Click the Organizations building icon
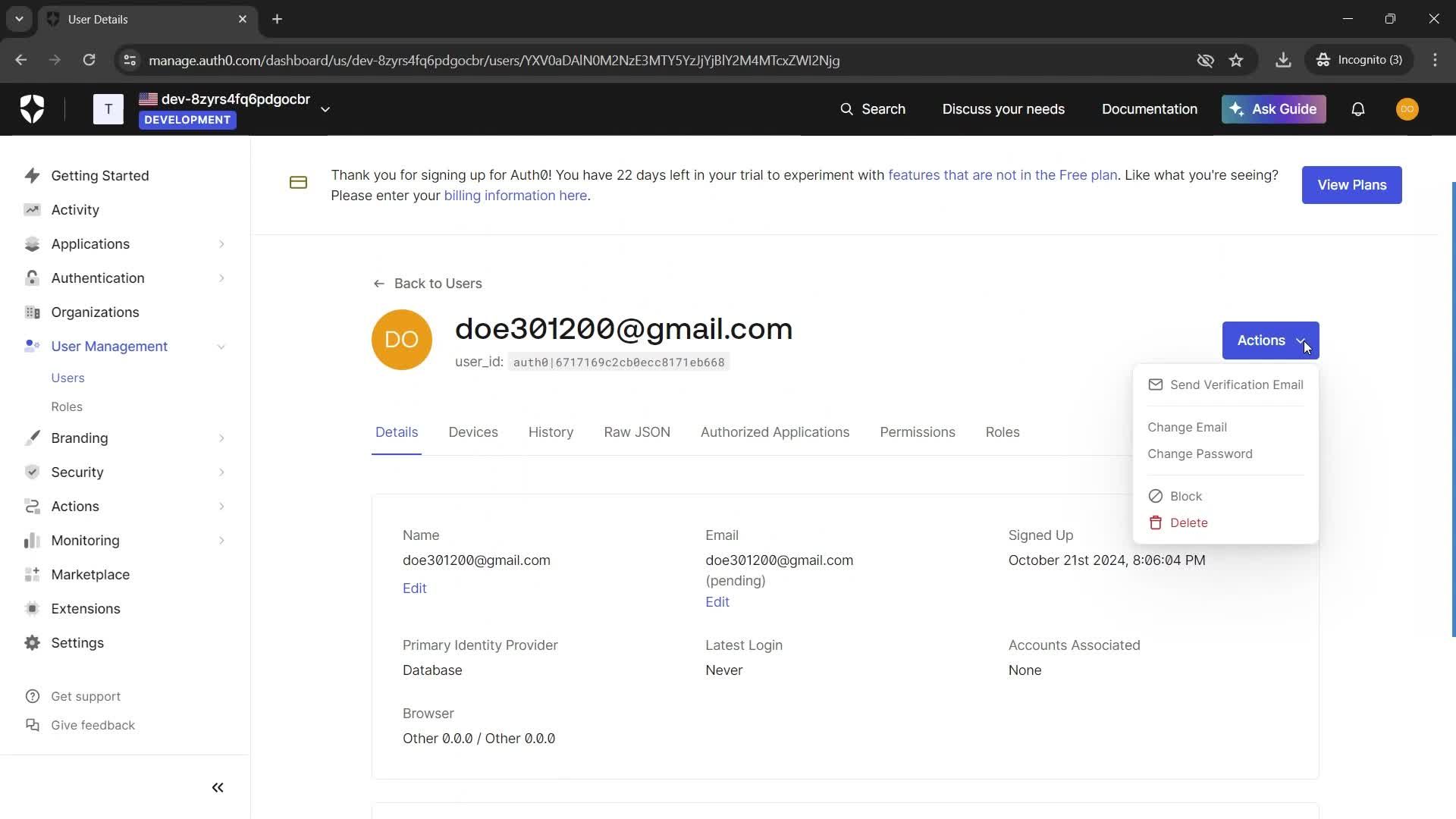Screen dimensions: 1456x819 point(32,312)
